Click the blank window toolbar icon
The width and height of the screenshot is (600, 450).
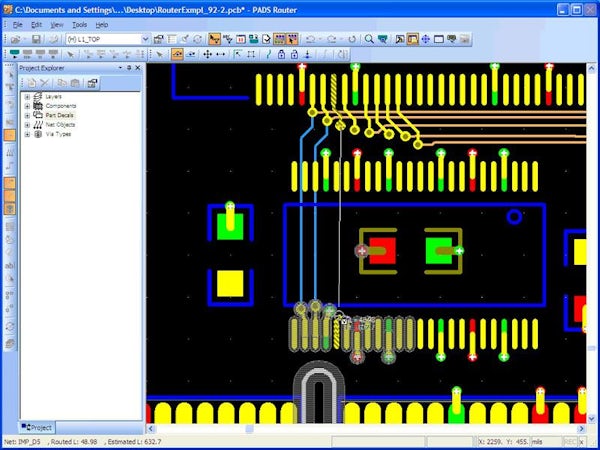pos(439,39)
